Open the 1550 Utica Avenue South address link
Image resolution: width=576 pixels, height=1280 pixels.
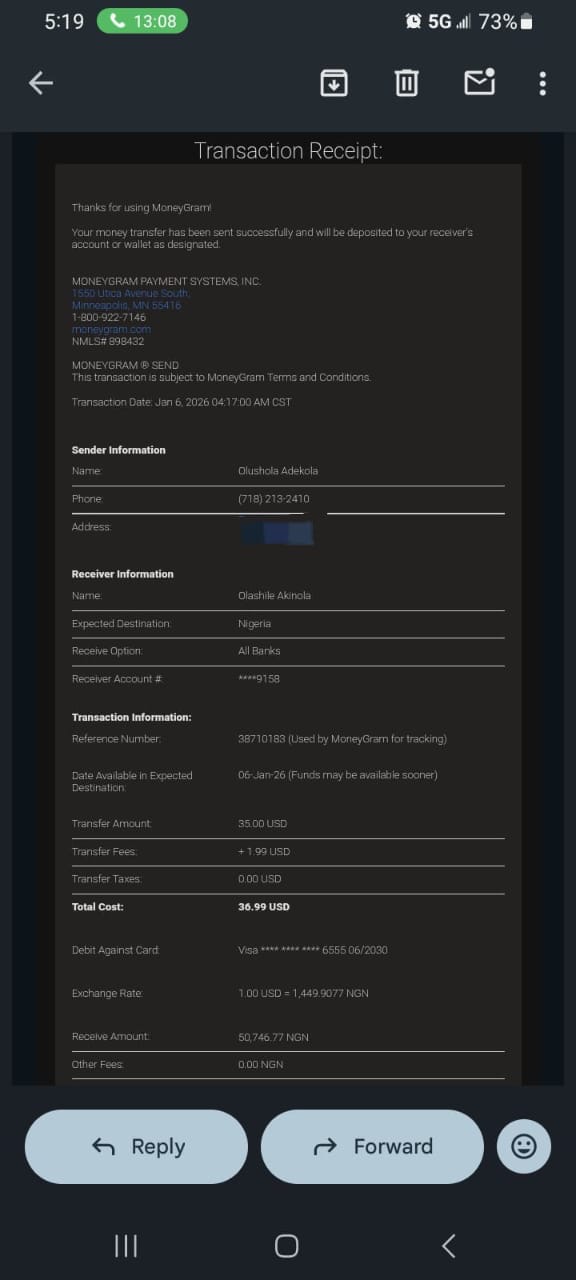point(130,294)
